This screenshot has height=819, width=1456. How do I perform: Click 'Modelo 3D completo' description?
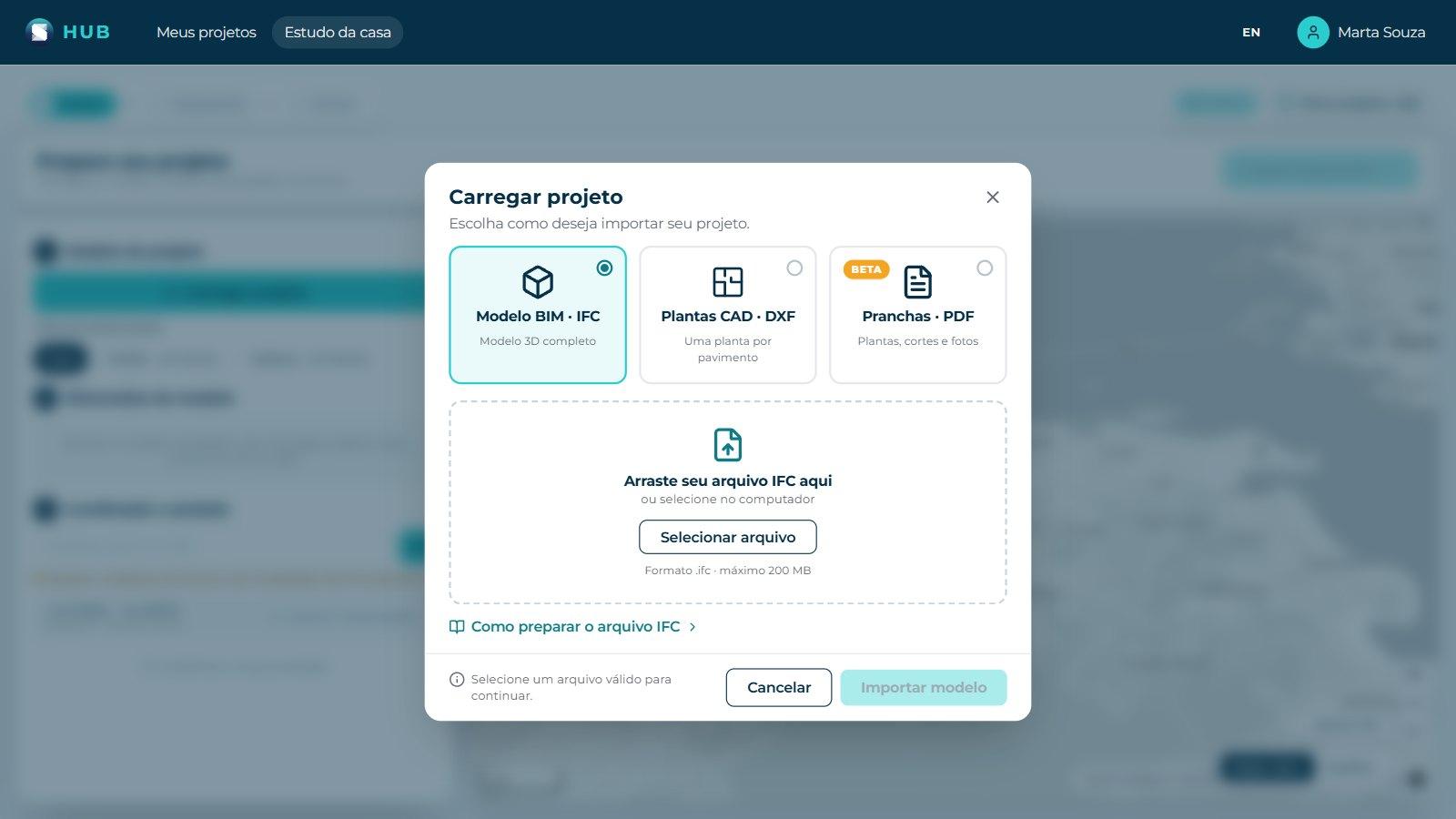(538, 341)
